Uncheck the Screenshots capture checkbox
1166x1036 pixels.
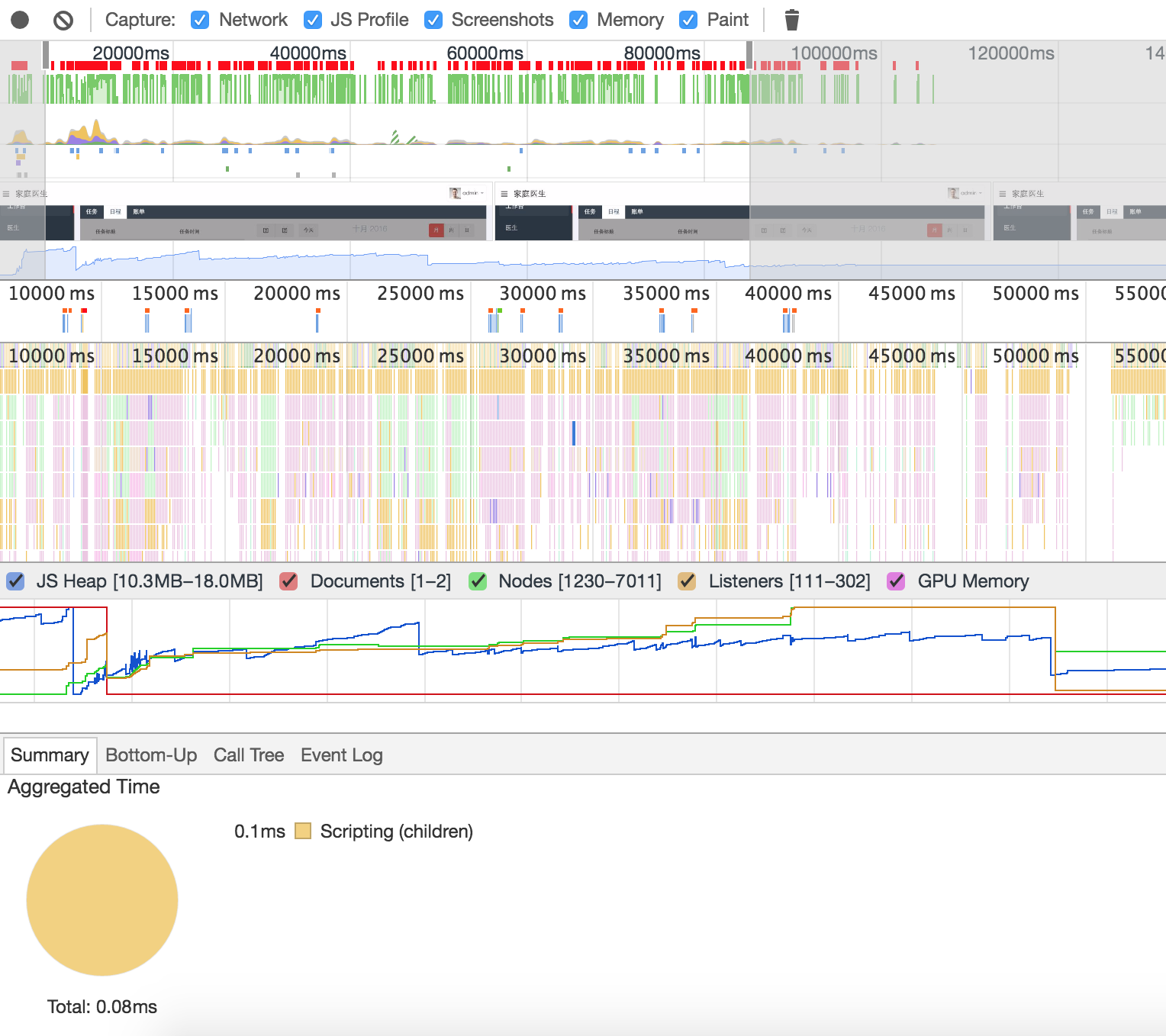(433, 20)
